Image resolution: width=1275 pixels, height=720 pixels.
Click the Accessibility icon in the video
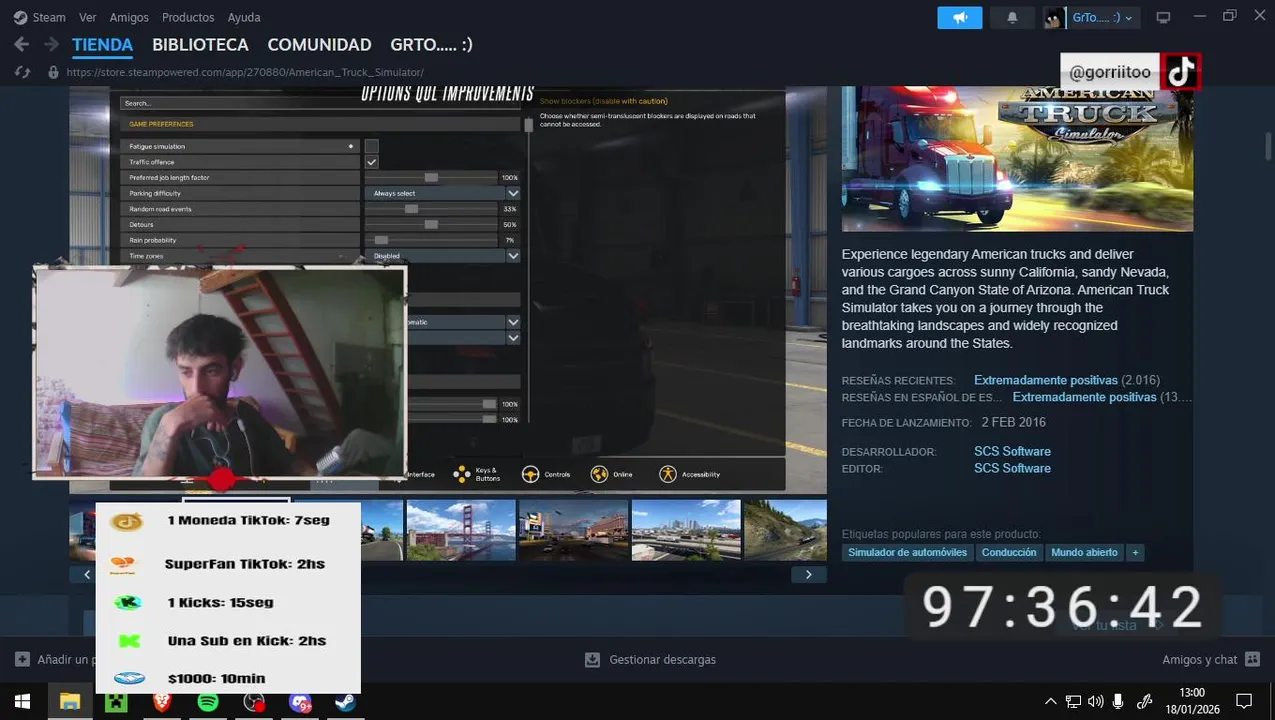pyautogui.click(x=667, y=474)
